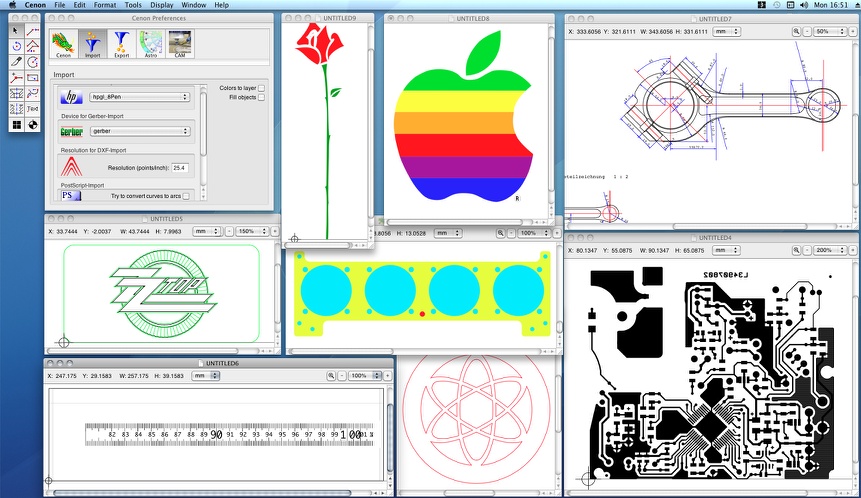The width and height of the screenshot is (861, 498).
Task: Enable the Fill objects checkbox
Action: tap(262, 98)
